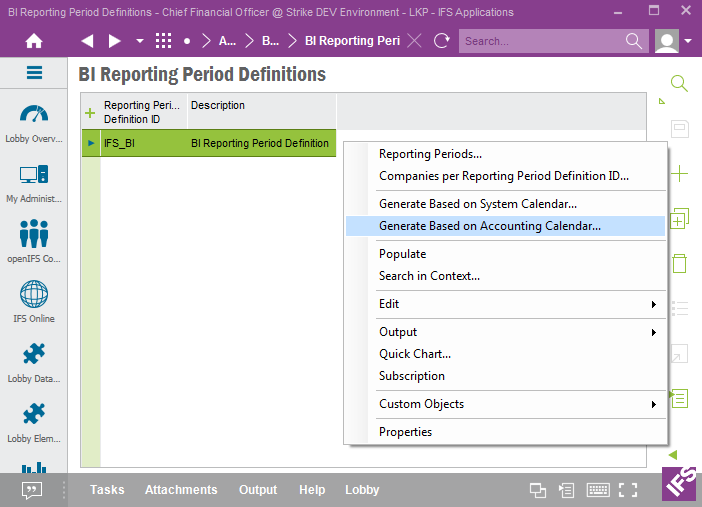Click the full screen icon in bottom bar
The height and width of the screenshot is (507, 702).
[627, 490]
